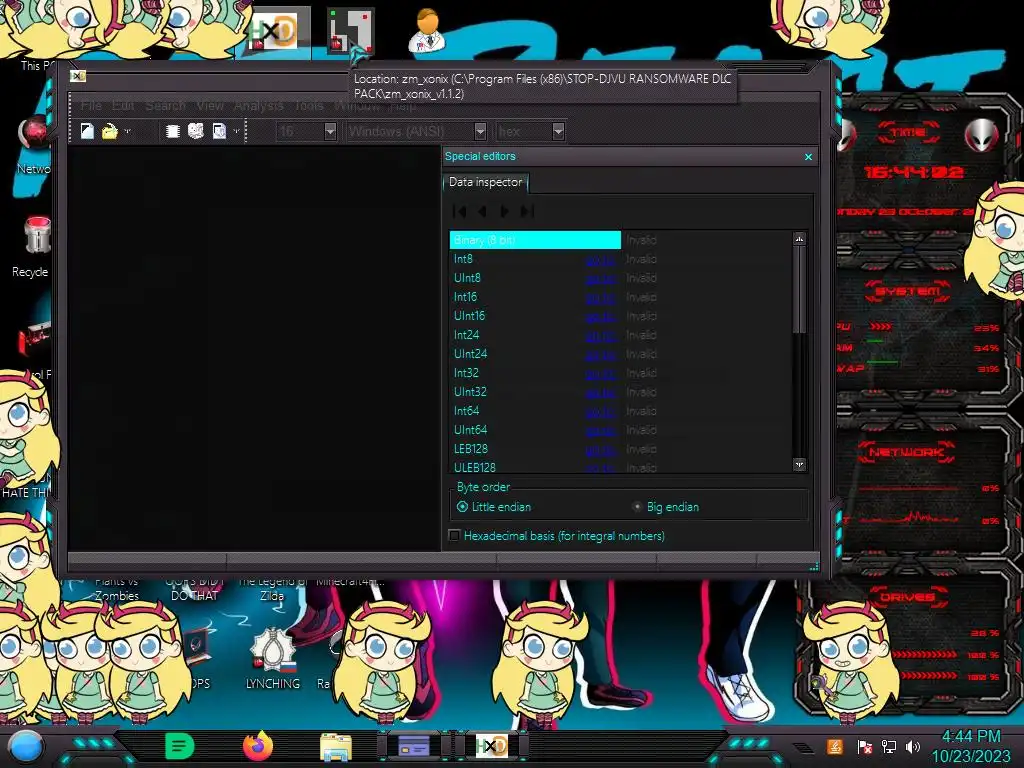Click the go to link for LEB128
1024x768 pixels.
click(601, 449)
